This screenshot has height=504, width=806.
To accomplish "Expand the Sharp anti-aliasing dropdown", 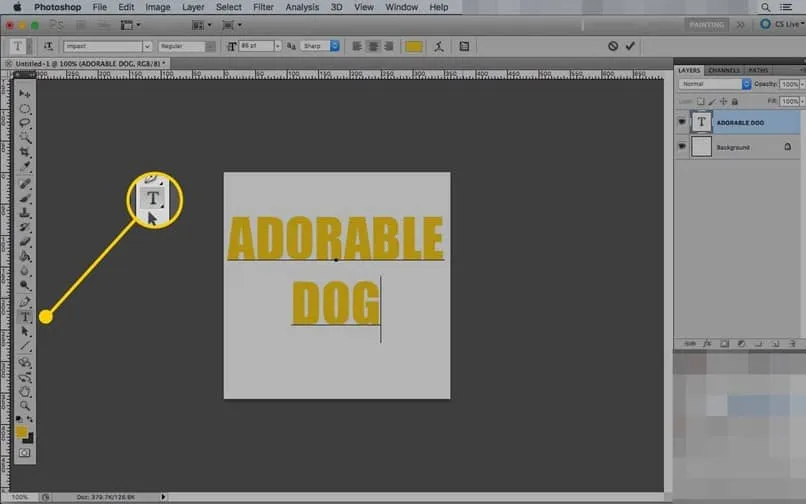I will [x=335, y=46].
